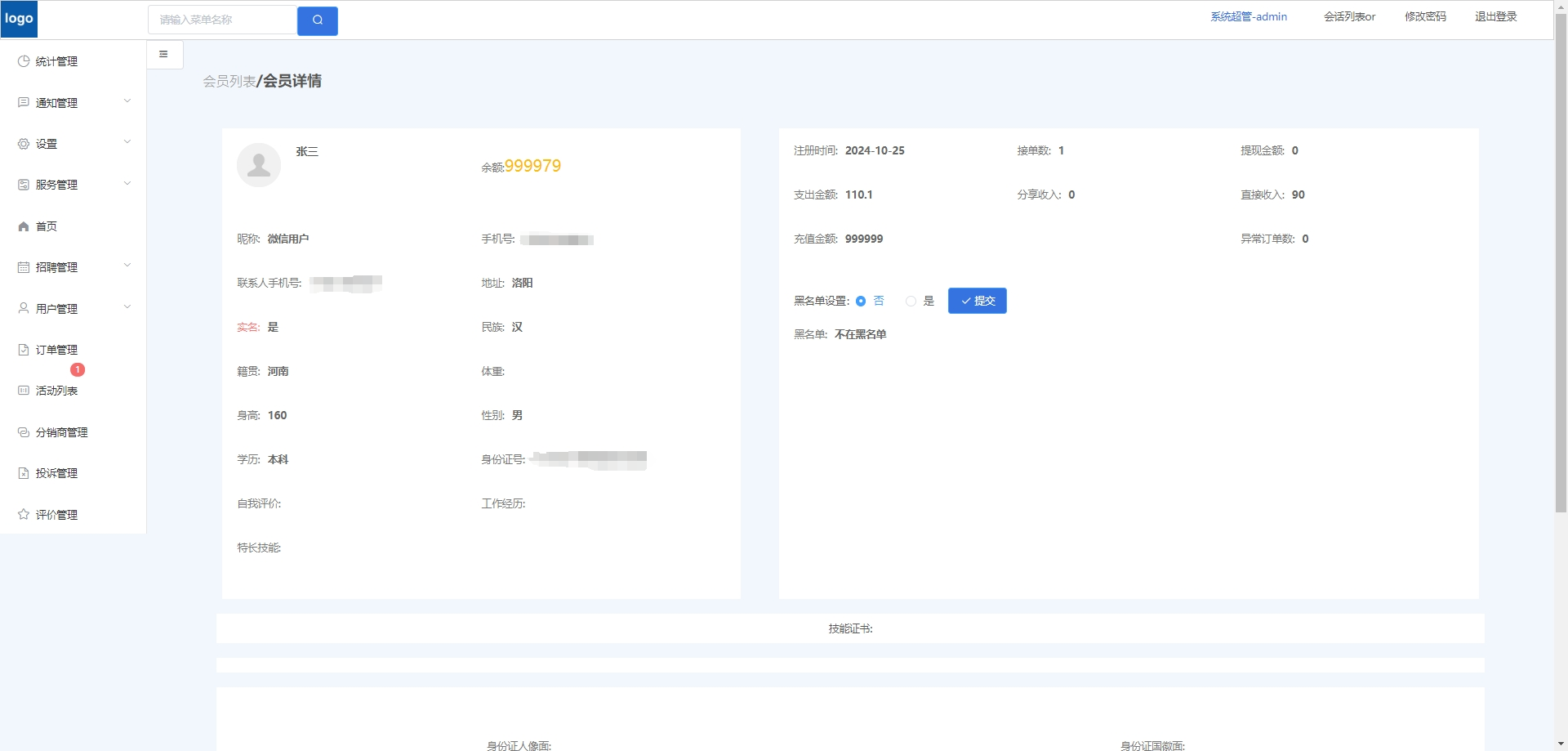
Task: Expand the 通知管理 submenu arrow
Action: click(x=127, y=101)
